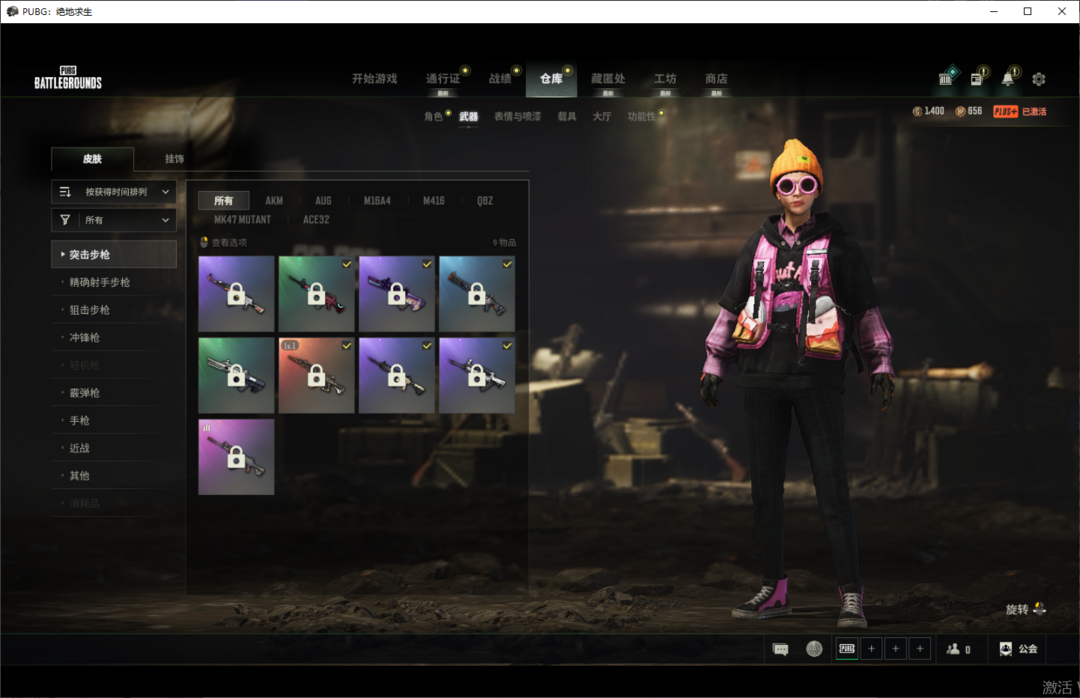This screenshot has width=1080, height=698.
Task: Toggle checkmark on last skin in first row
Action: click(x=507, y=264)
